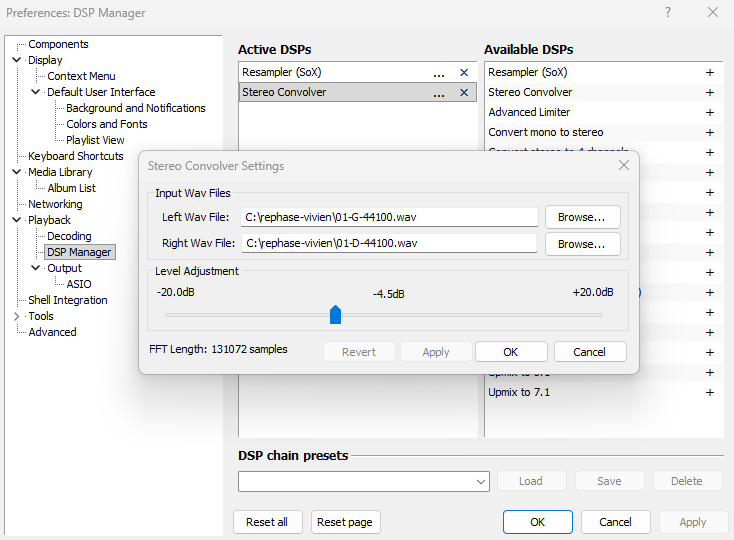Click Apply in Stereo Convolver Settings

coord(436,352)
